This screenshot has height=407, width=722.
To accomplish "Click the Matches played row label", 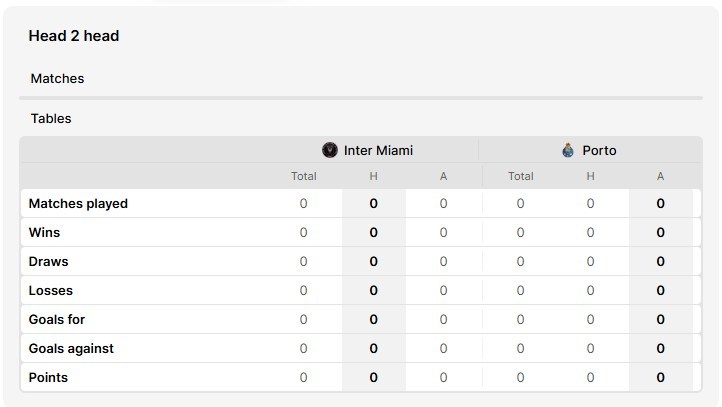I will click(78, 204).
